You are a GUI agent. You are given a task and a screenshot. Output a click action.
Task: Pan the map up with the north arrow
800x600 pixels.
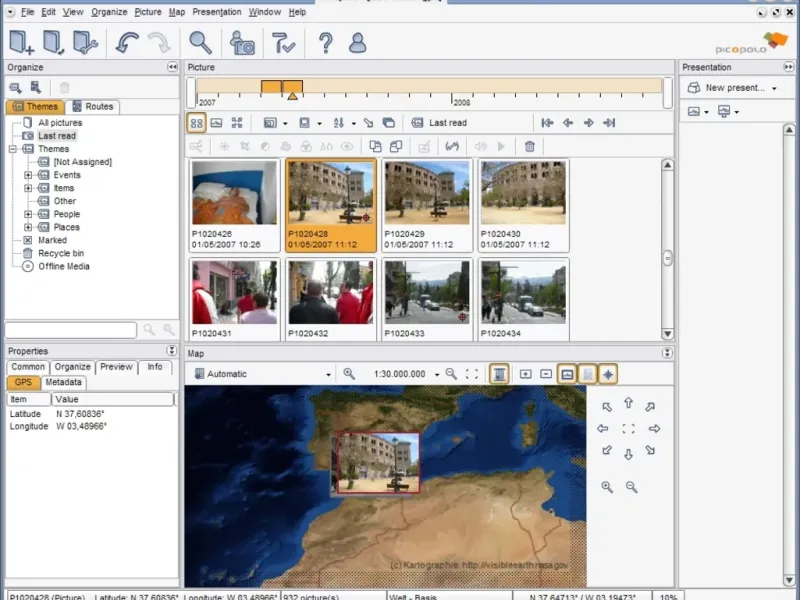628,403
